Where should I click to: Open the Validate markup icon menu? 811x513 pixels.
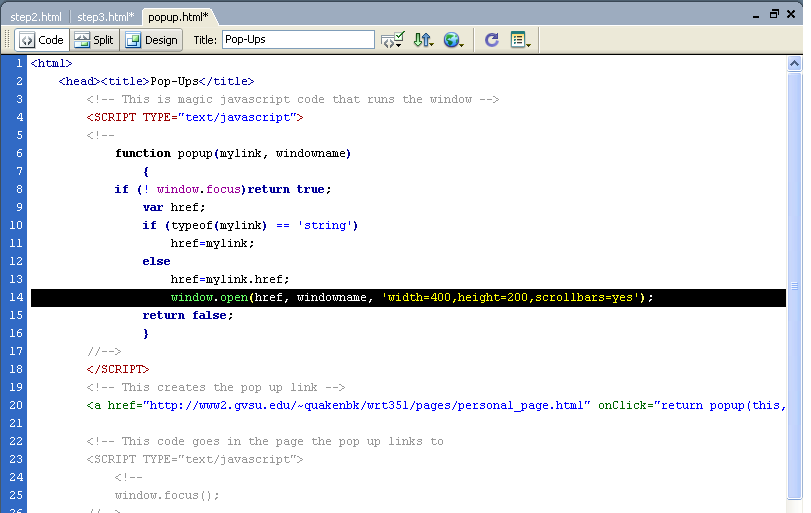click(x=393, y=40)
